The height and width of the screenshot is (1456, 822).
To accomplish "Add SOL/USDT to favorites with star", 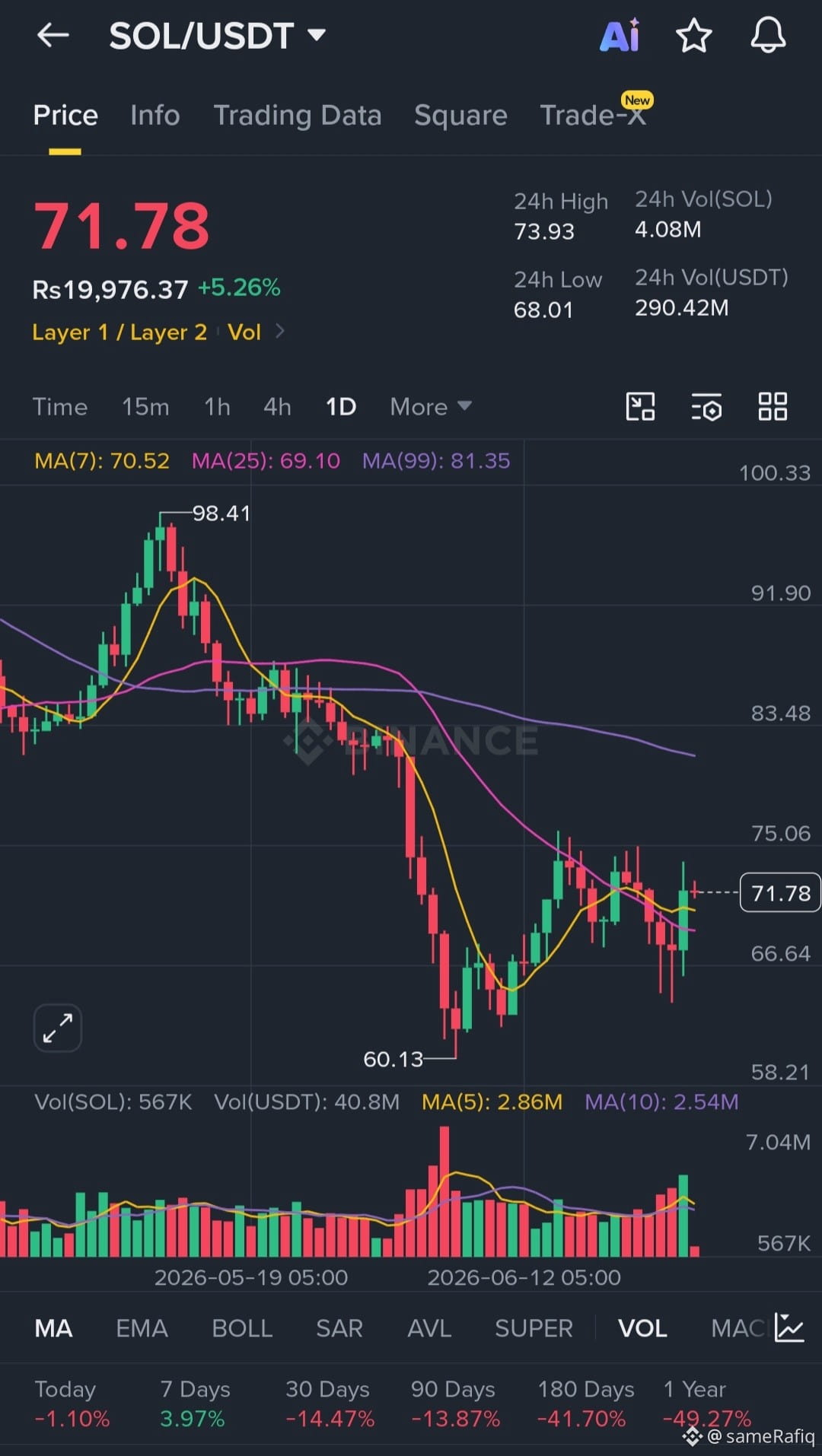I will point(693,36).
